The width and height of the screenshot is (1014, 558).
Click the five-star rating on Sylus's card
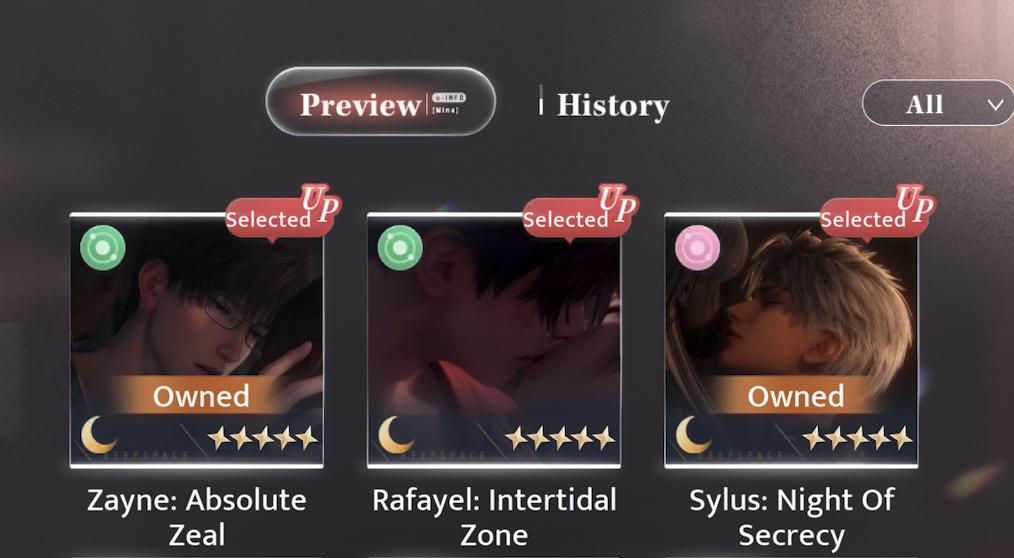858,438
